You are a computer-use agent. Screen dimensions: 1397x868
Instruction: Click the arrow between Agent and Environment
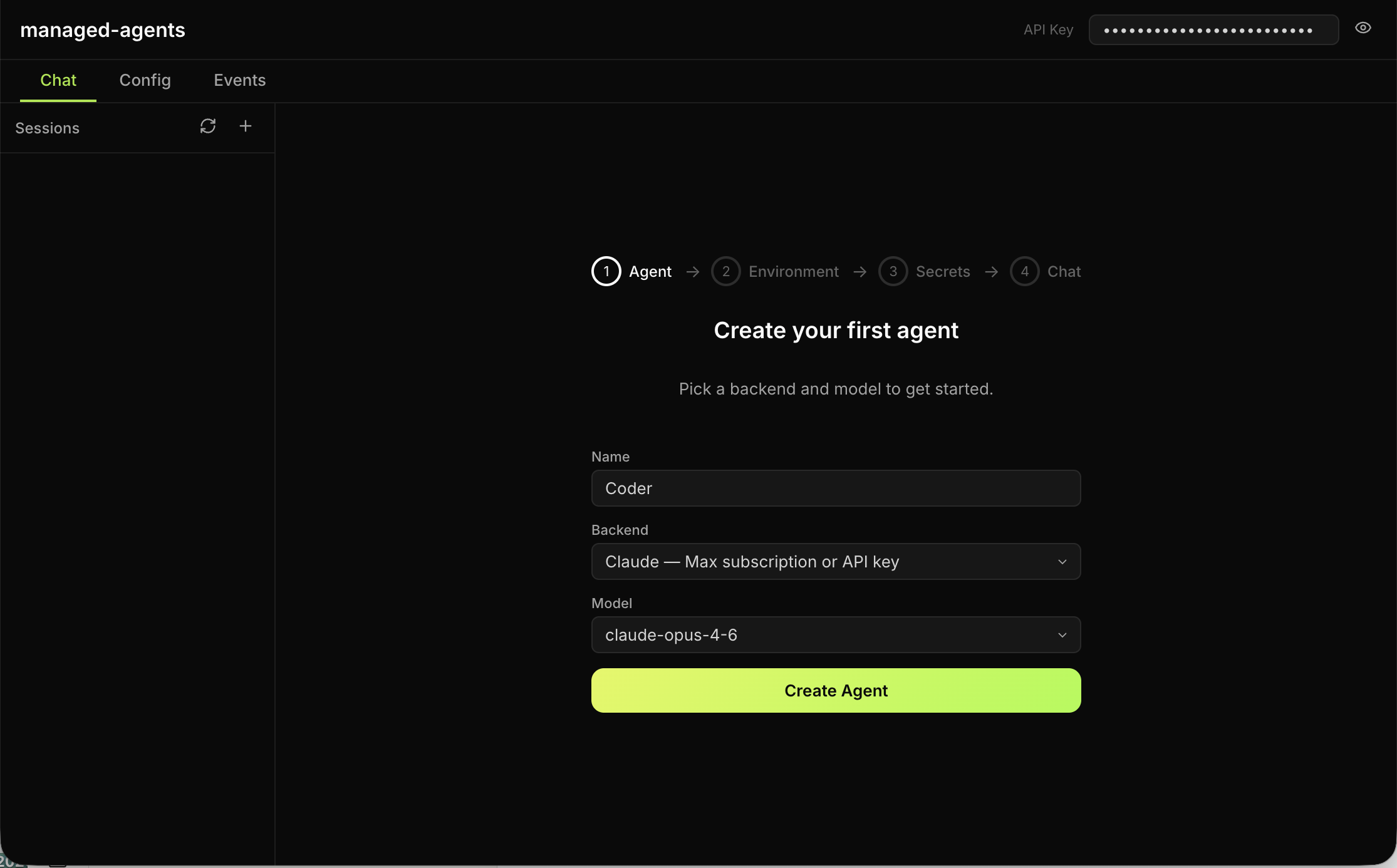click(692, 271)
